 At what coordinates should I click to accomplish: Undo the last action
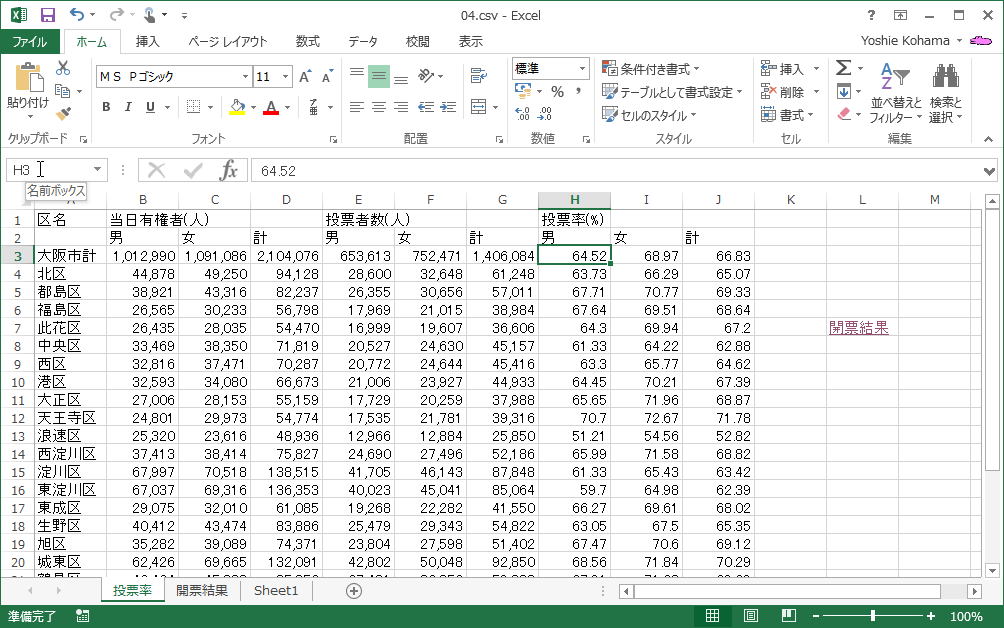pos(77,15)
